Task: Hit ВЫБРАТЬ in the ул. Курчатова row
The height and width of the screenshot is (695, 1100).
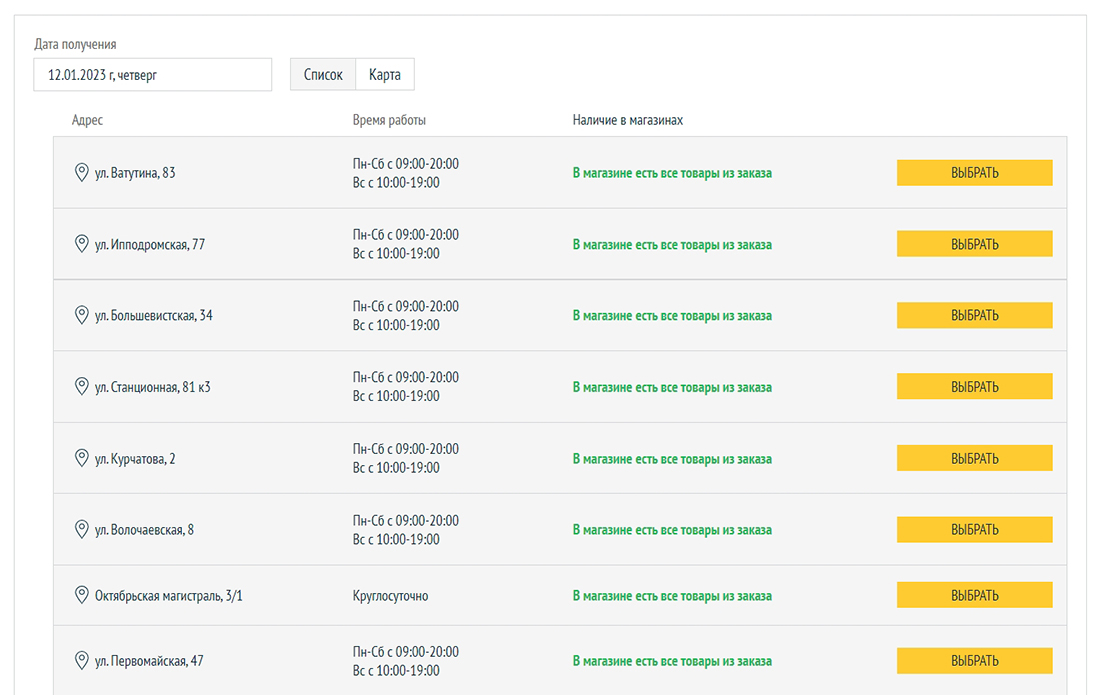Action: [974, 459]
